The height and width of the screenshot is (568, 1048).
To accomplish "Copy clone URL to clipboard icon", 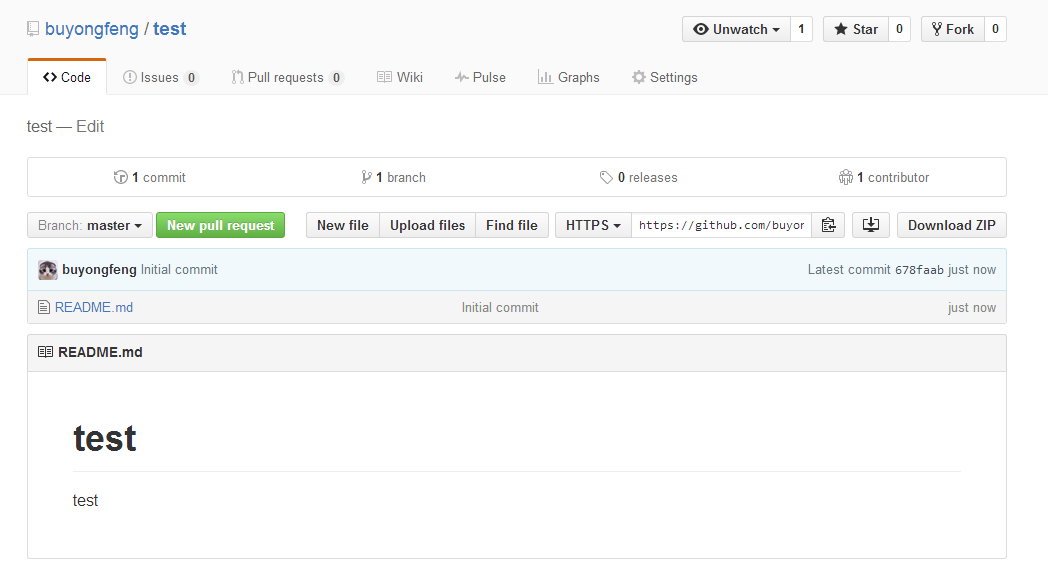I will pyautogui.click(x=828, y=225).
